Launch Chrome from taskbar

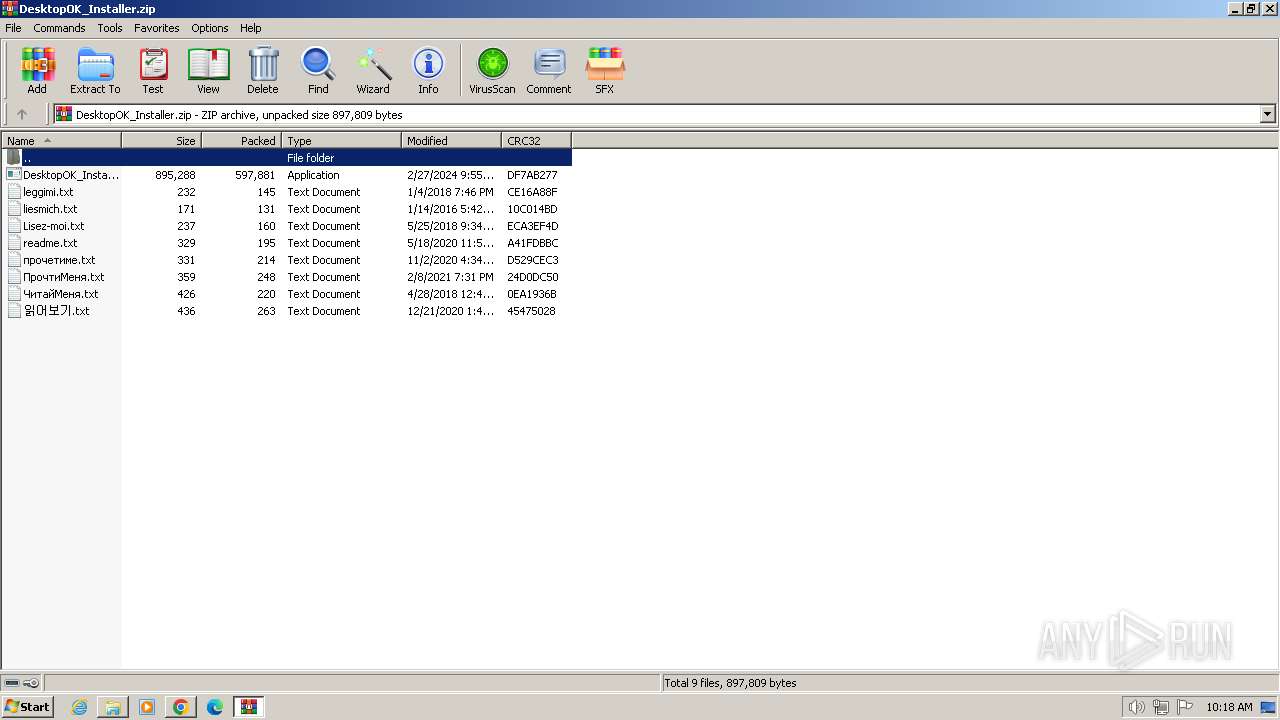pyautogui.click(x=181, y=707)
